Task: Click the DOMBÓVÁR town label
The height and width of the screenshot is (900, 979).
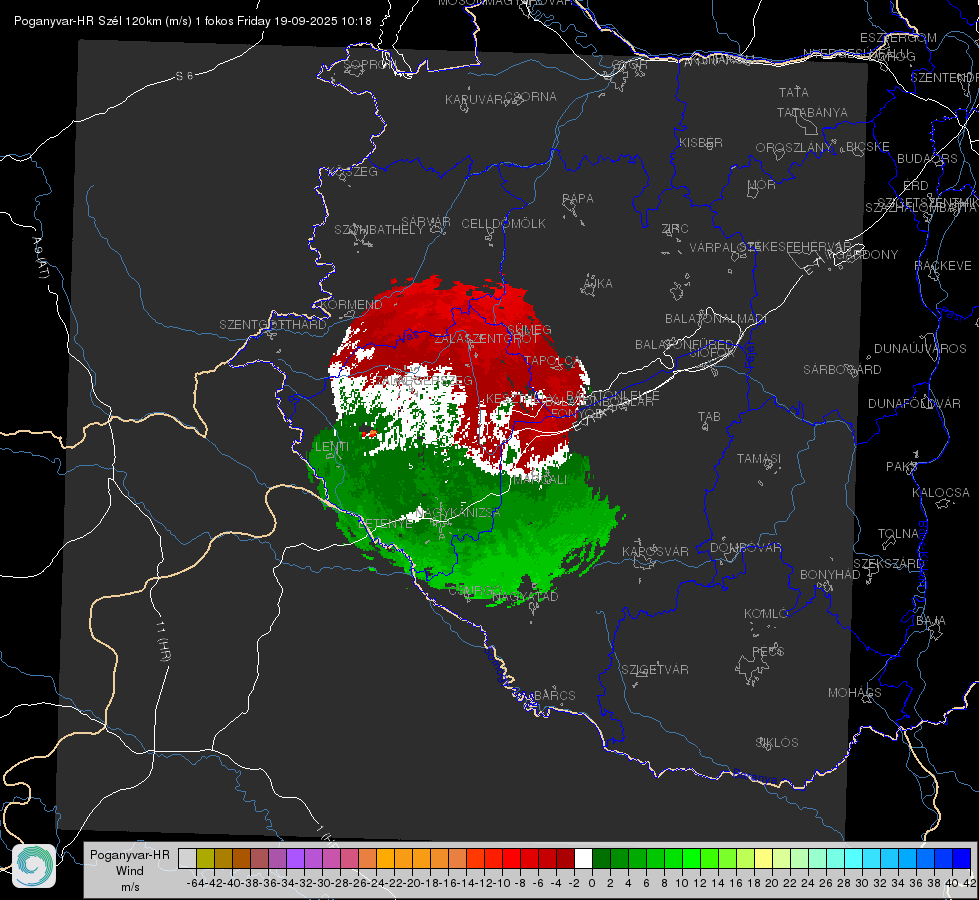Action: pos(745,548)
